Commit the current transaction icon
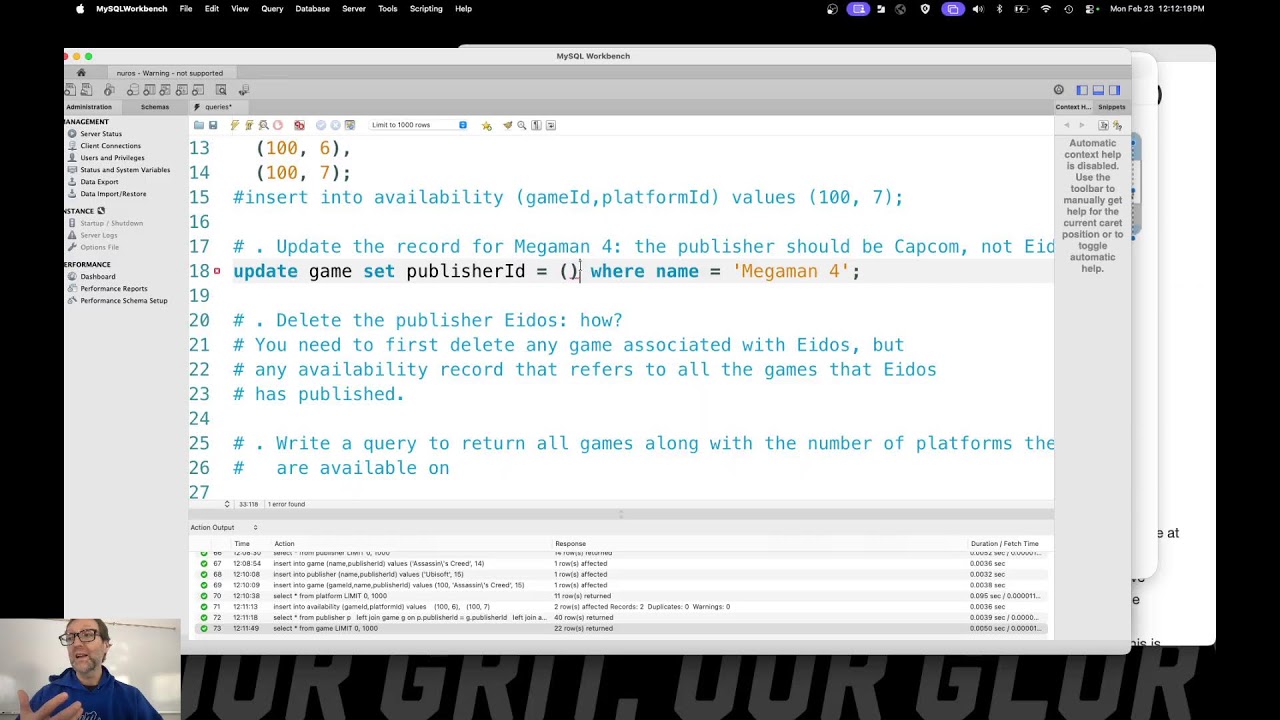The width and height of the screenshot is (1280, 720). click(x=321, y=125)
